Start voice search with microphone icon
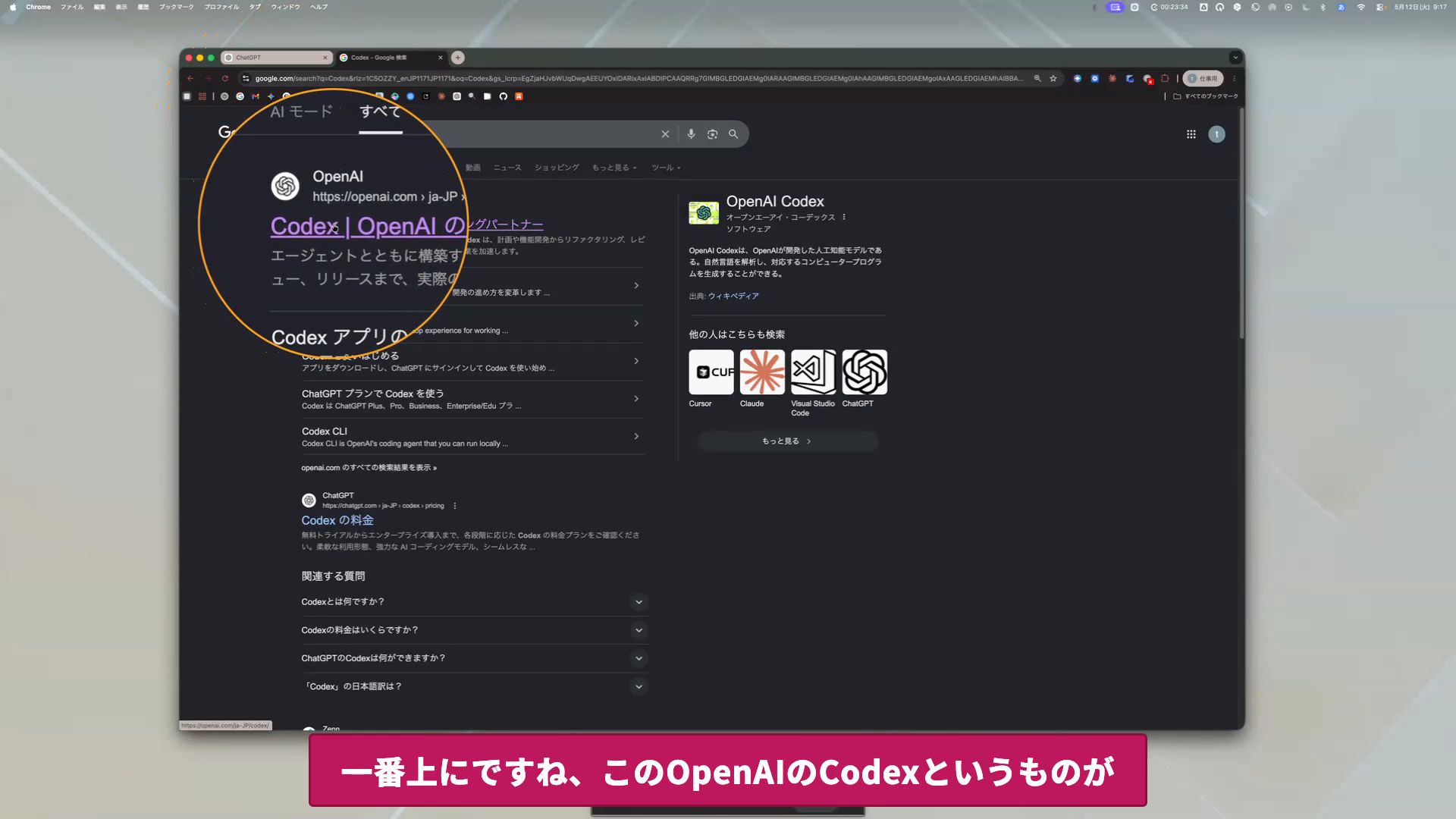The width and height of the screenshot is (1456, 819). (691, 134)
